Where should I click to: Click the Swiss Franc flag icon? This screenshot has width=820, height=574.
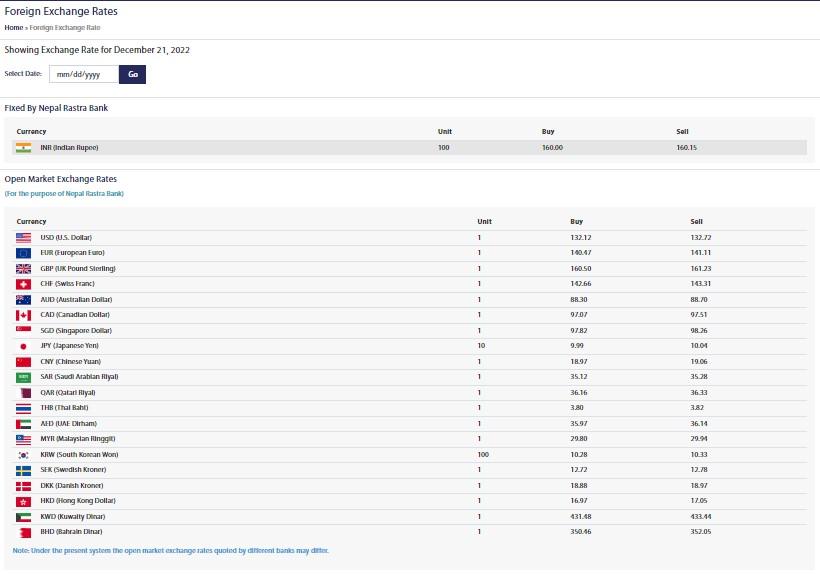24,284
